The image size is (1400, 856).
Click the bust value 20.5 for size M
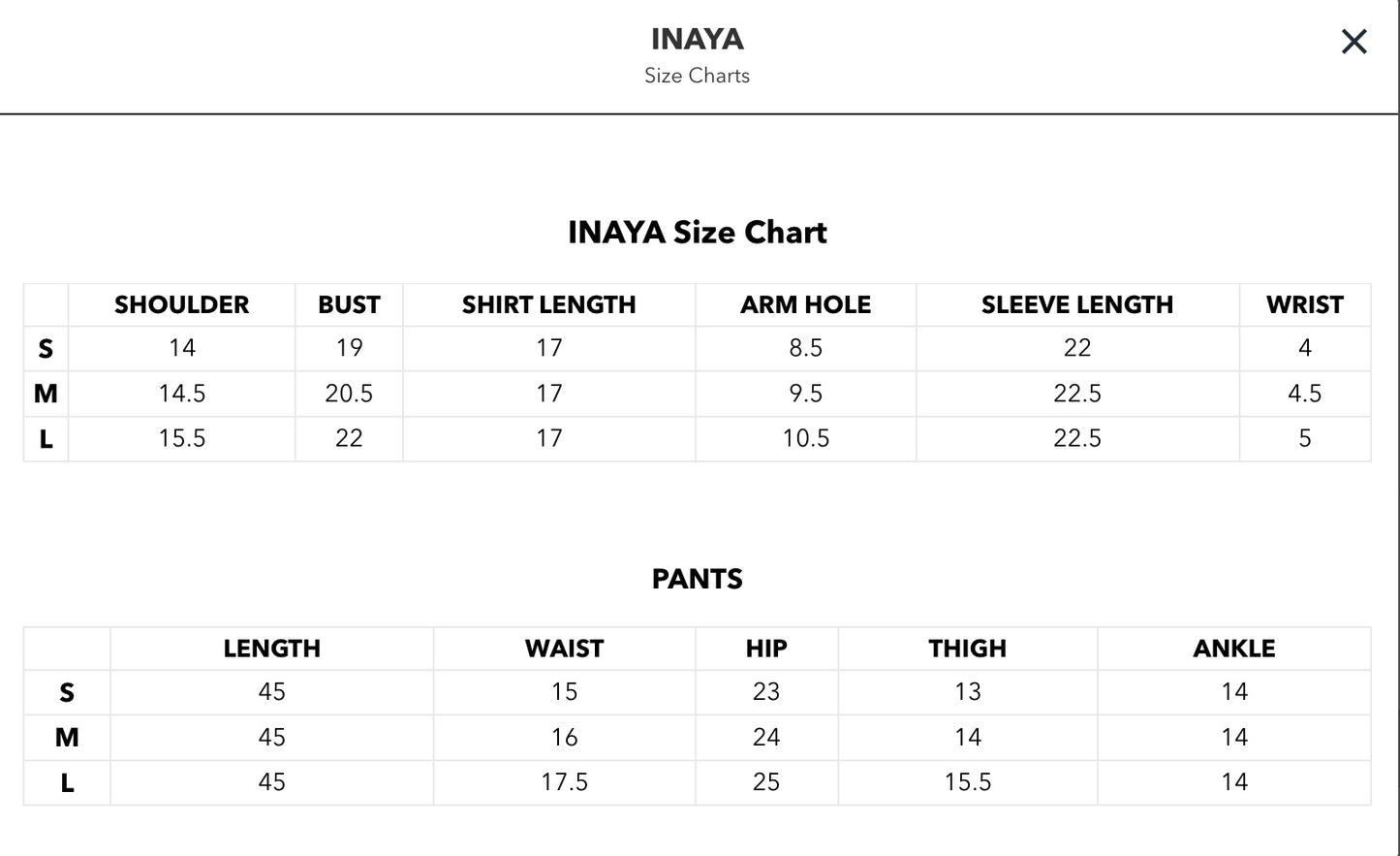(x=349, y=394)
